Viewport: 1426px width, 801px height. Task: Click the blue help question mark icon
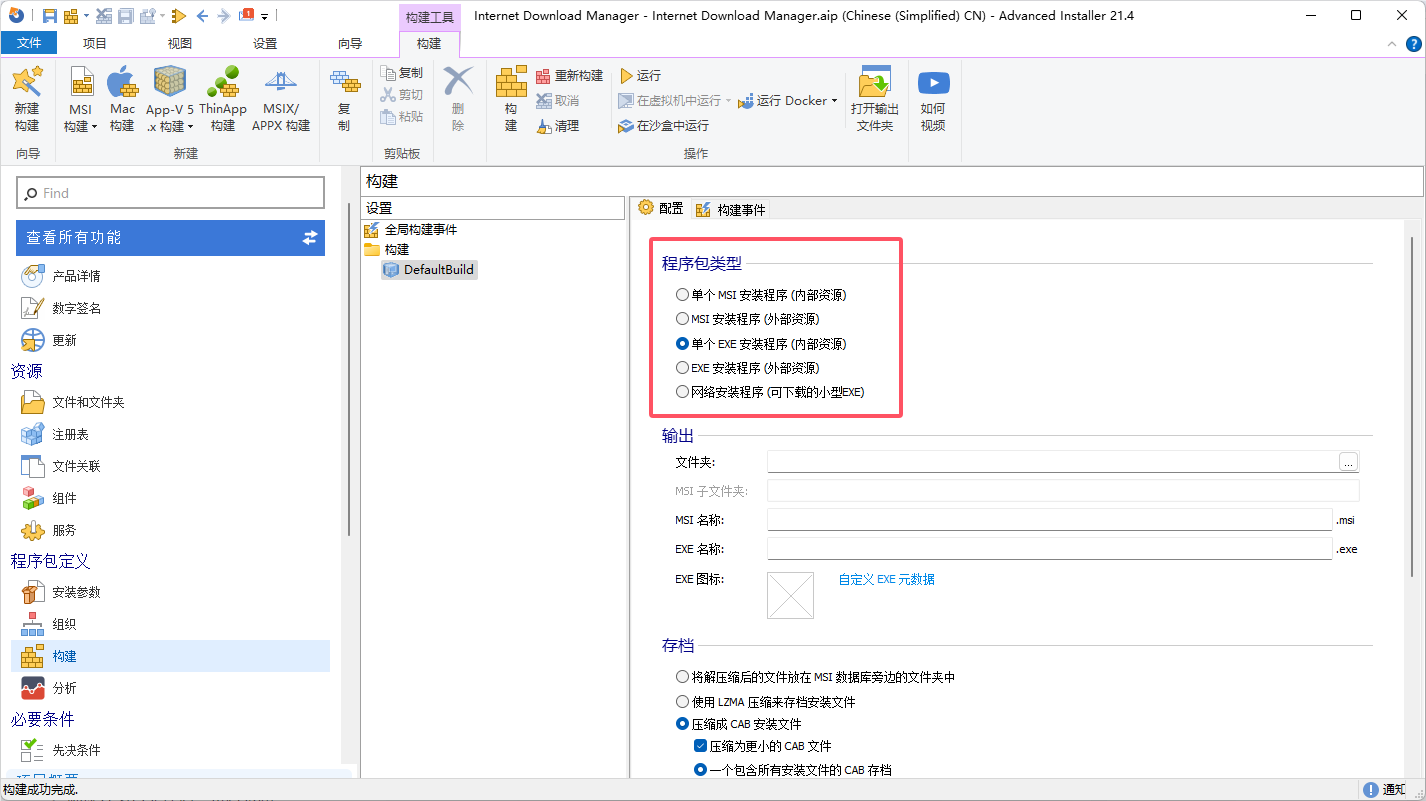click(1412, 44)
